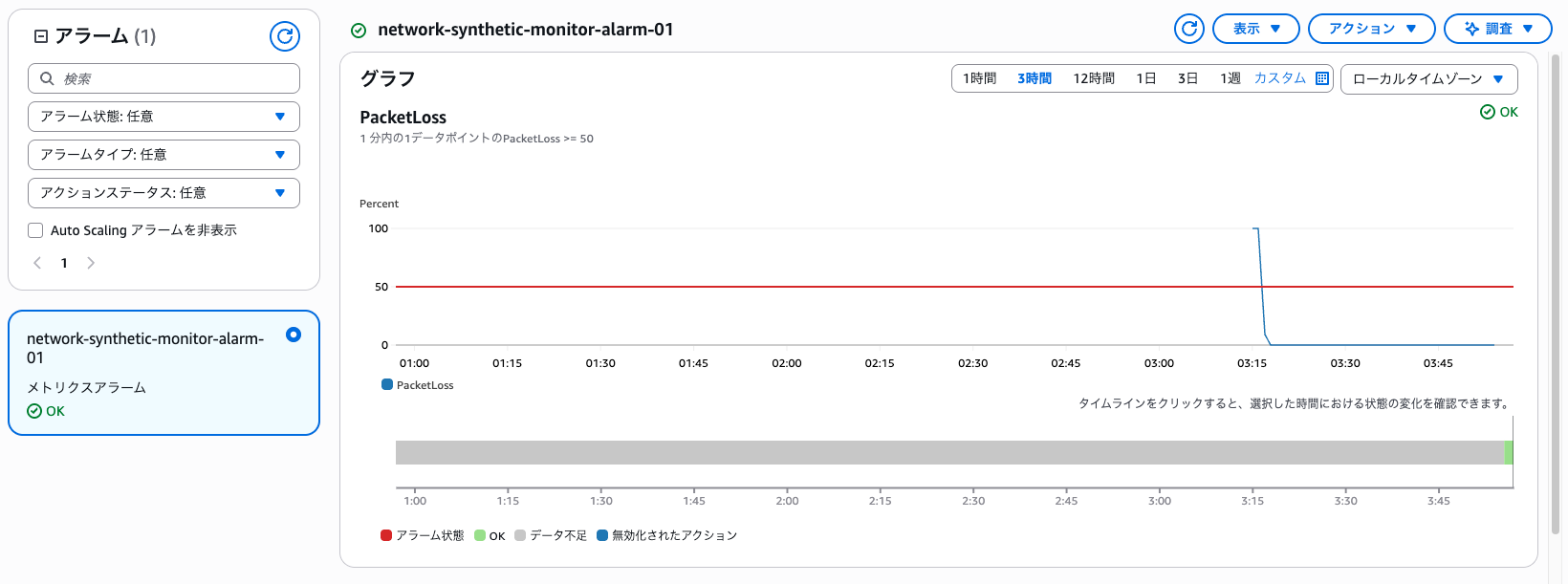Refresh the alarm list with circular arrow
This screenshot has width=1568, height=584.
(285, 36)
